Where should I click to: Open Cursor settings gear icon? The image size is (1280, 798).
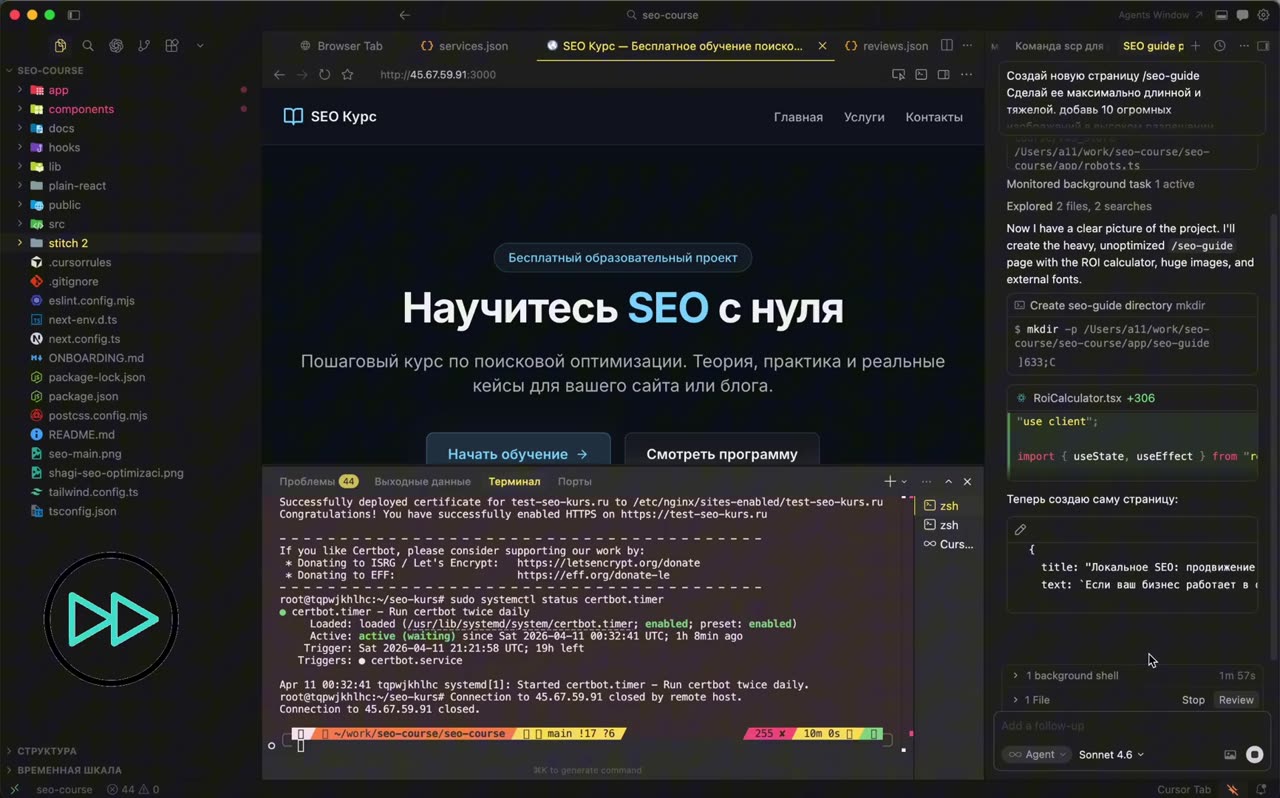(1263, 15)
